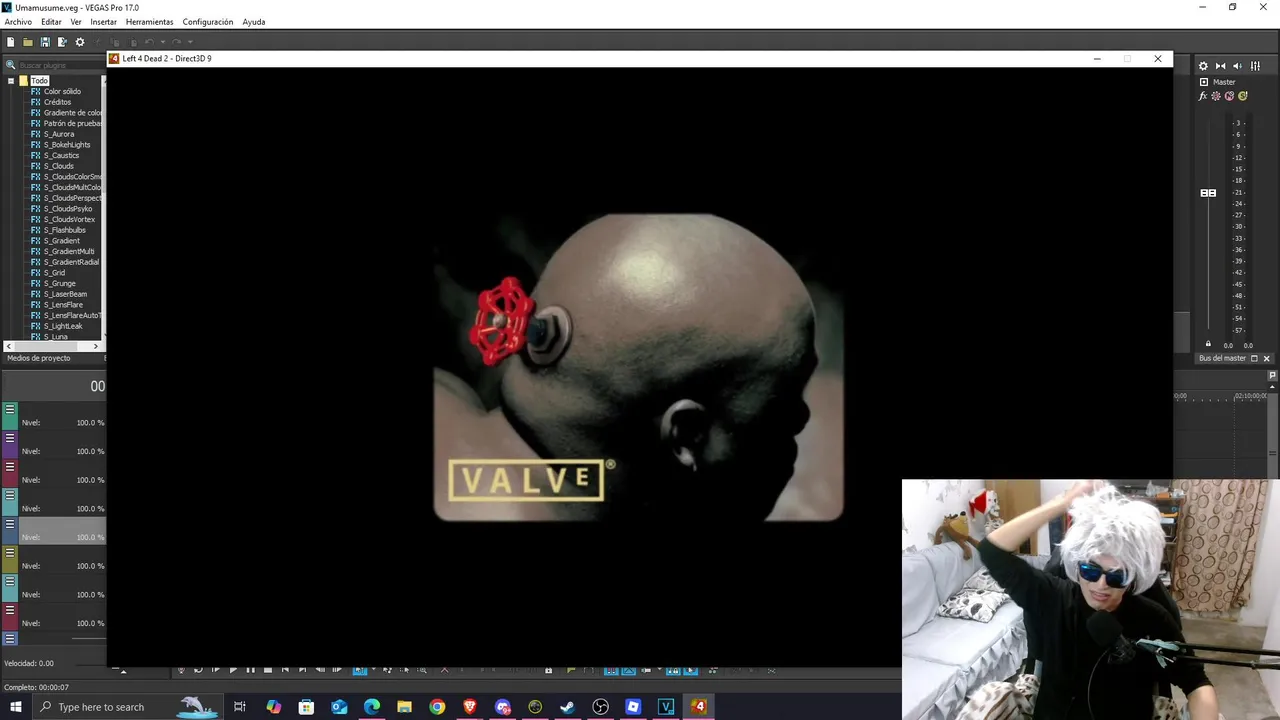Click the dim output speaker icon
This screenshot has height=720, width=1280.
[x=1237, y=66]
